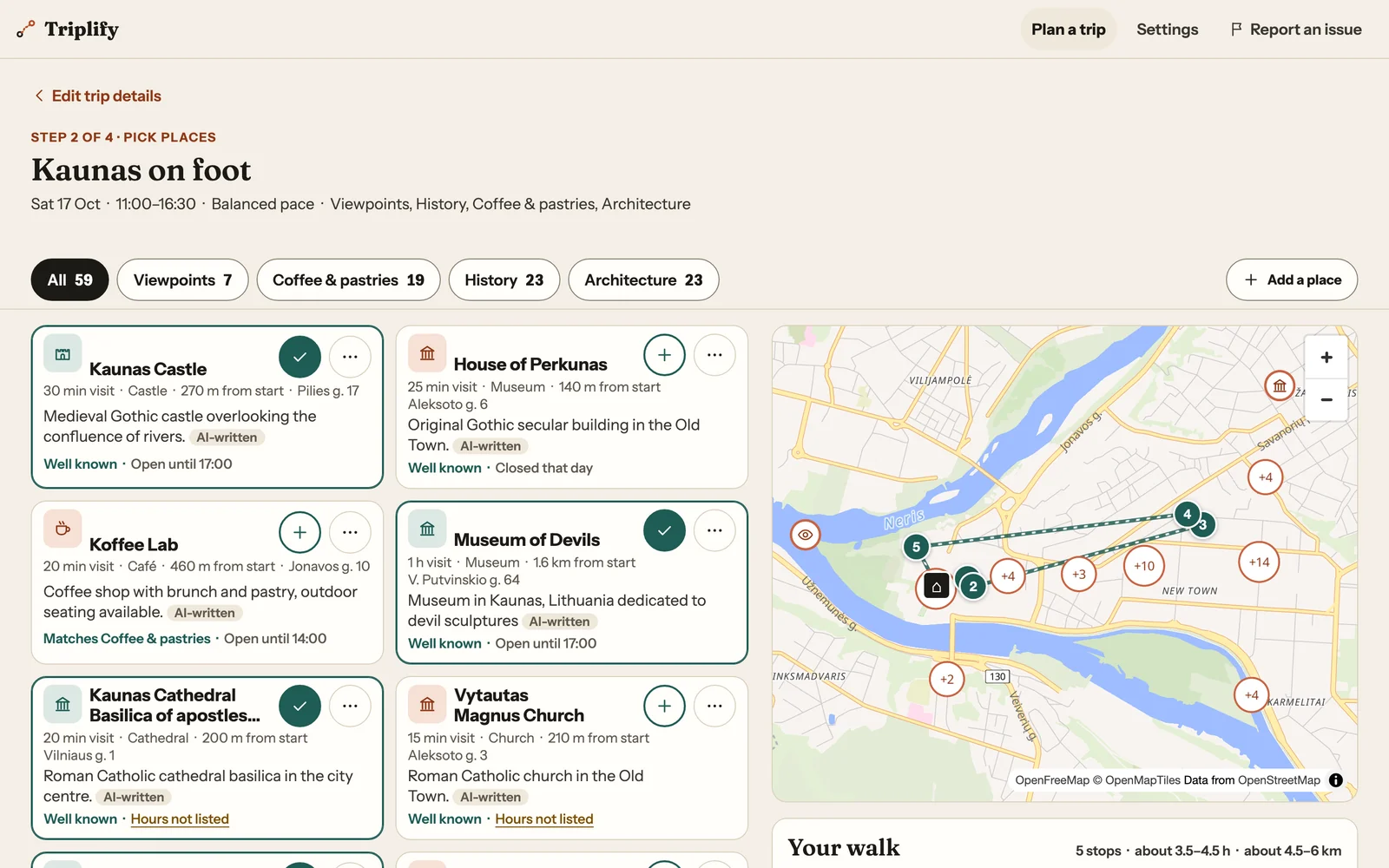Click Hours not listed for Kaunas Cathedral
1389x868 pixels.
[x=180, y=819]
